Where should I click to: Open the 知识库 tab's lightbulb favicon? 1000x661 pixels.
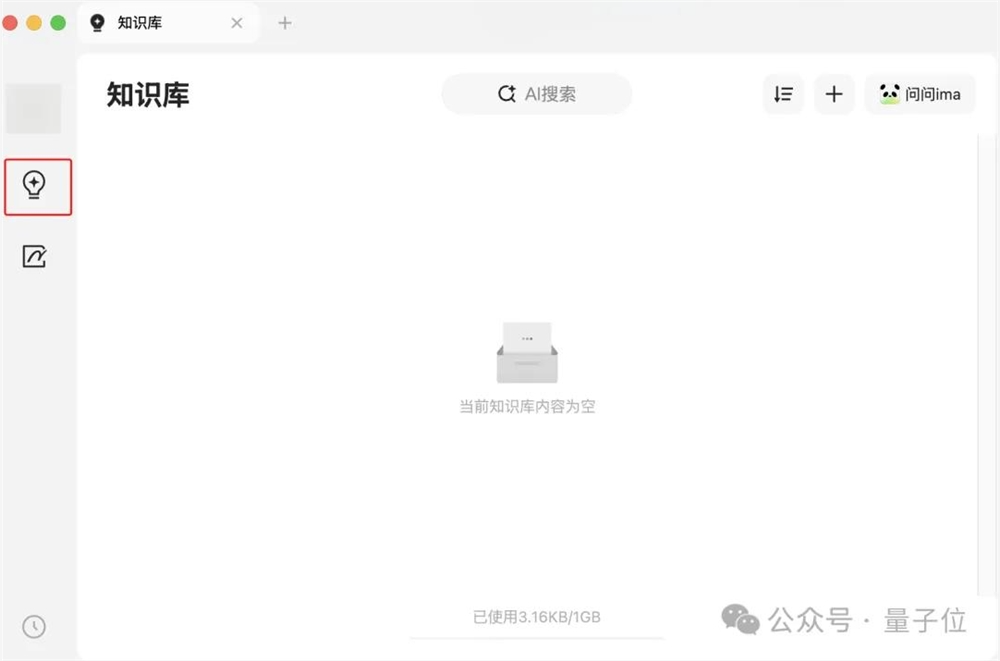coord(97,22)
